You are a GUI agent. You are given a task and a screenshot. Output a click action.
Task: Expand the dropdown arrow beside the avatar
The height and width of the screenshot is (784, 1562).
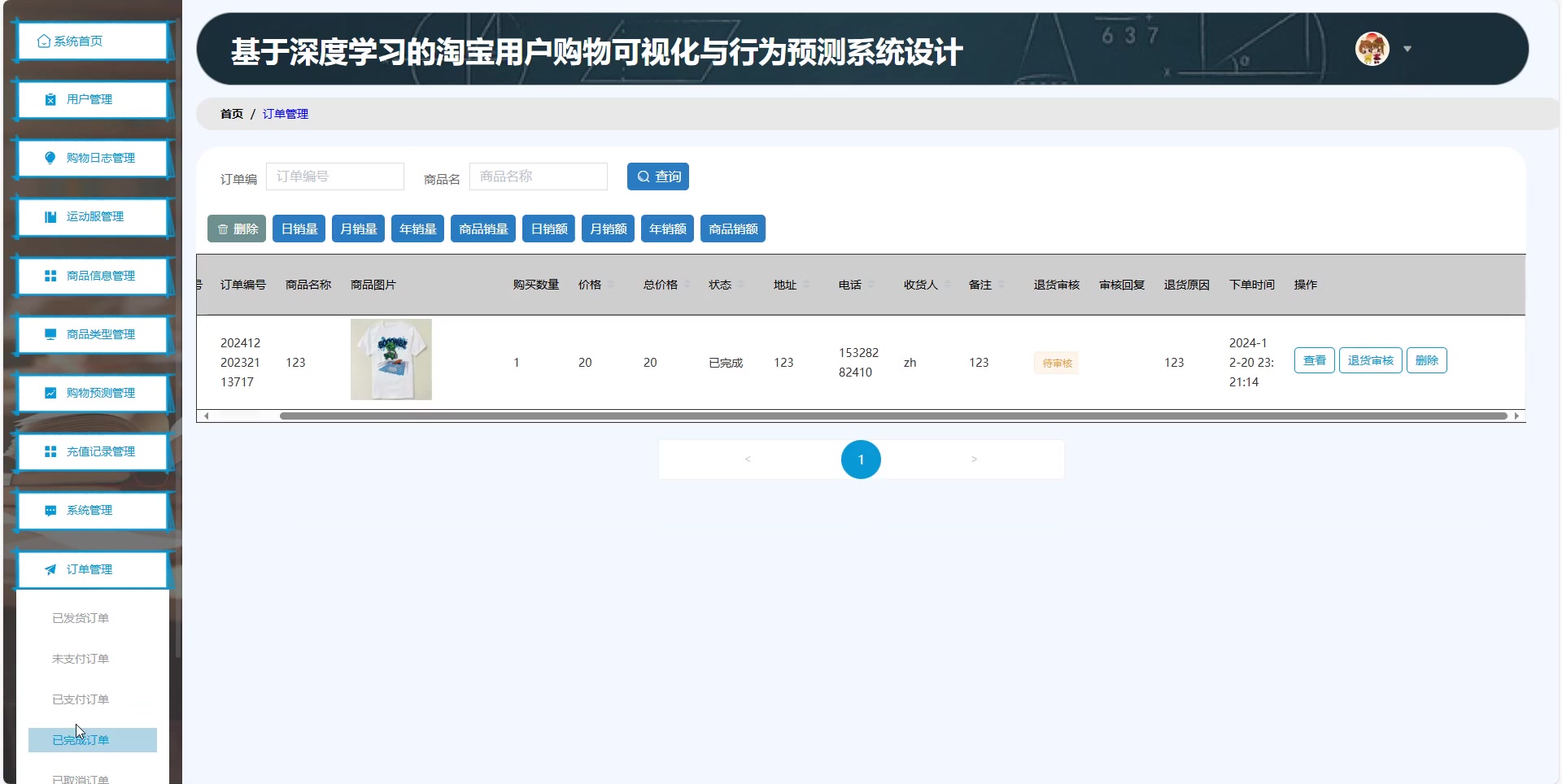[1407, 49]
